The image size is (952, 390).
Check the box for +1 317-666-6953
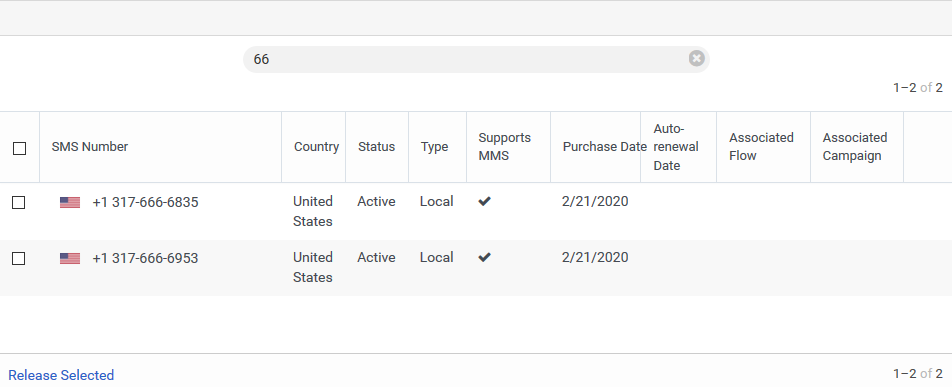pos(19,258)
